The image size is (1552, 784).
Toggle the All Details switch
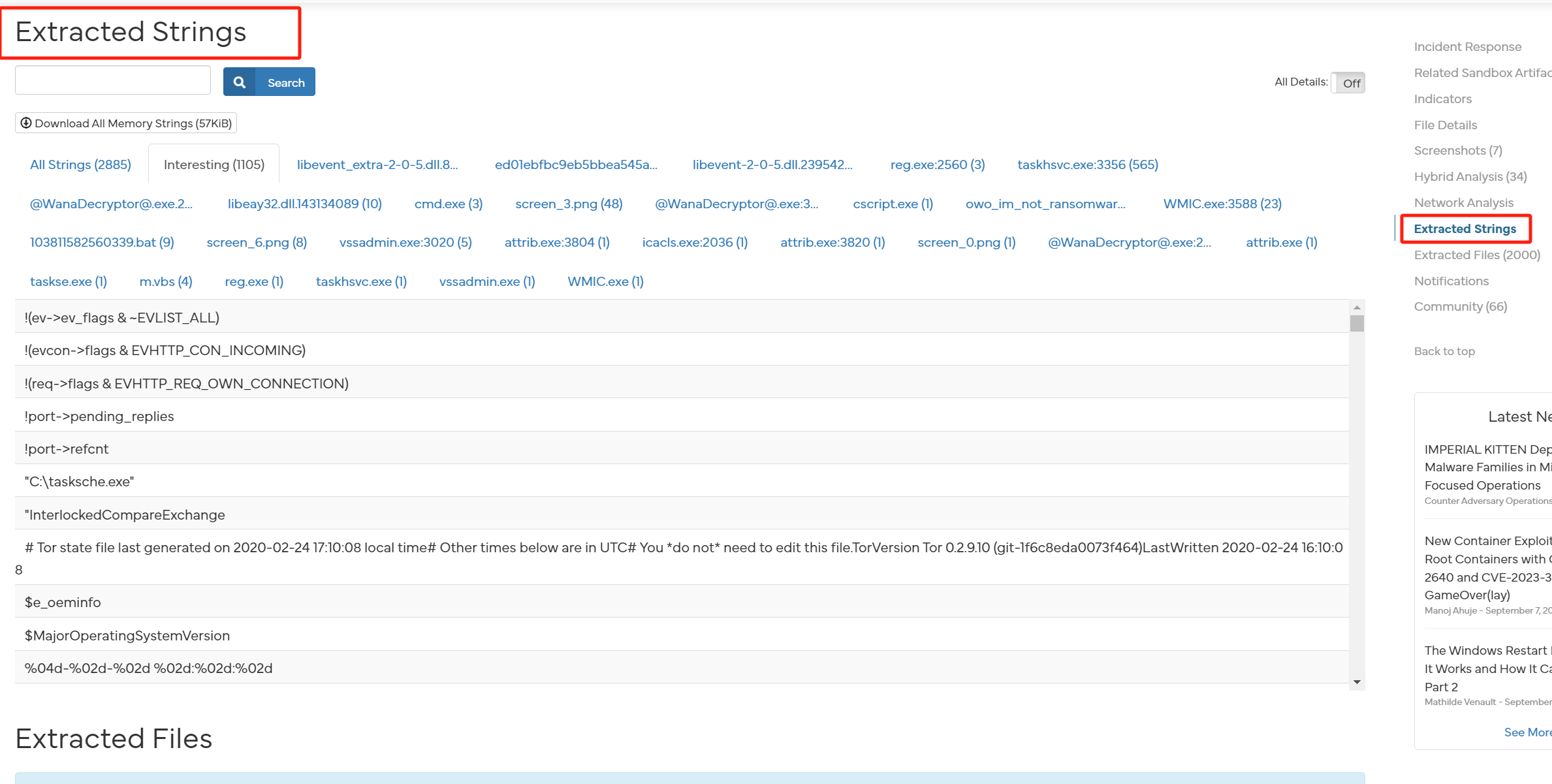click(1348, 83)
